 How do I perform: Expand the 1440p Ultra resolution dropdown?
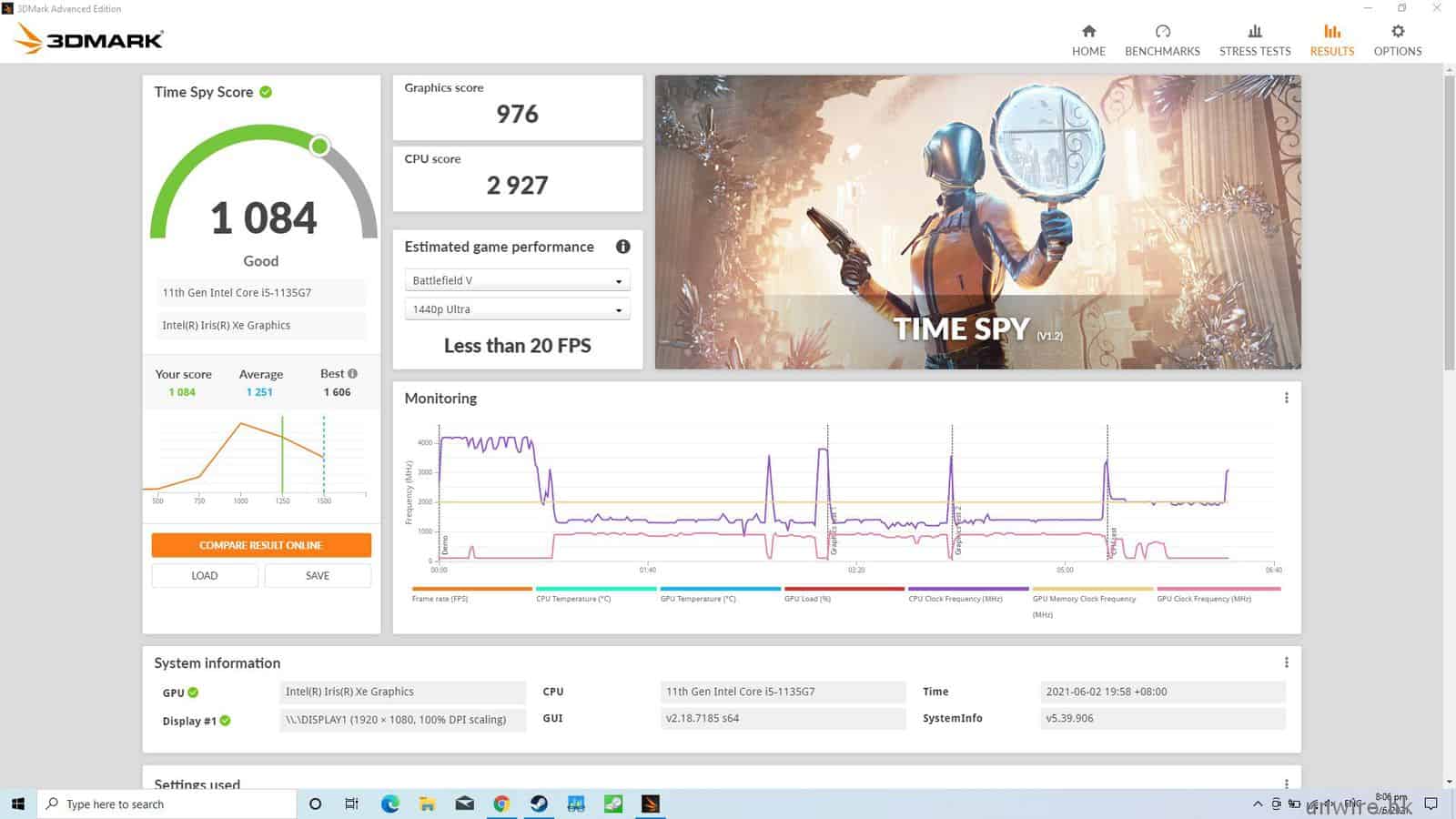[517, 309]
